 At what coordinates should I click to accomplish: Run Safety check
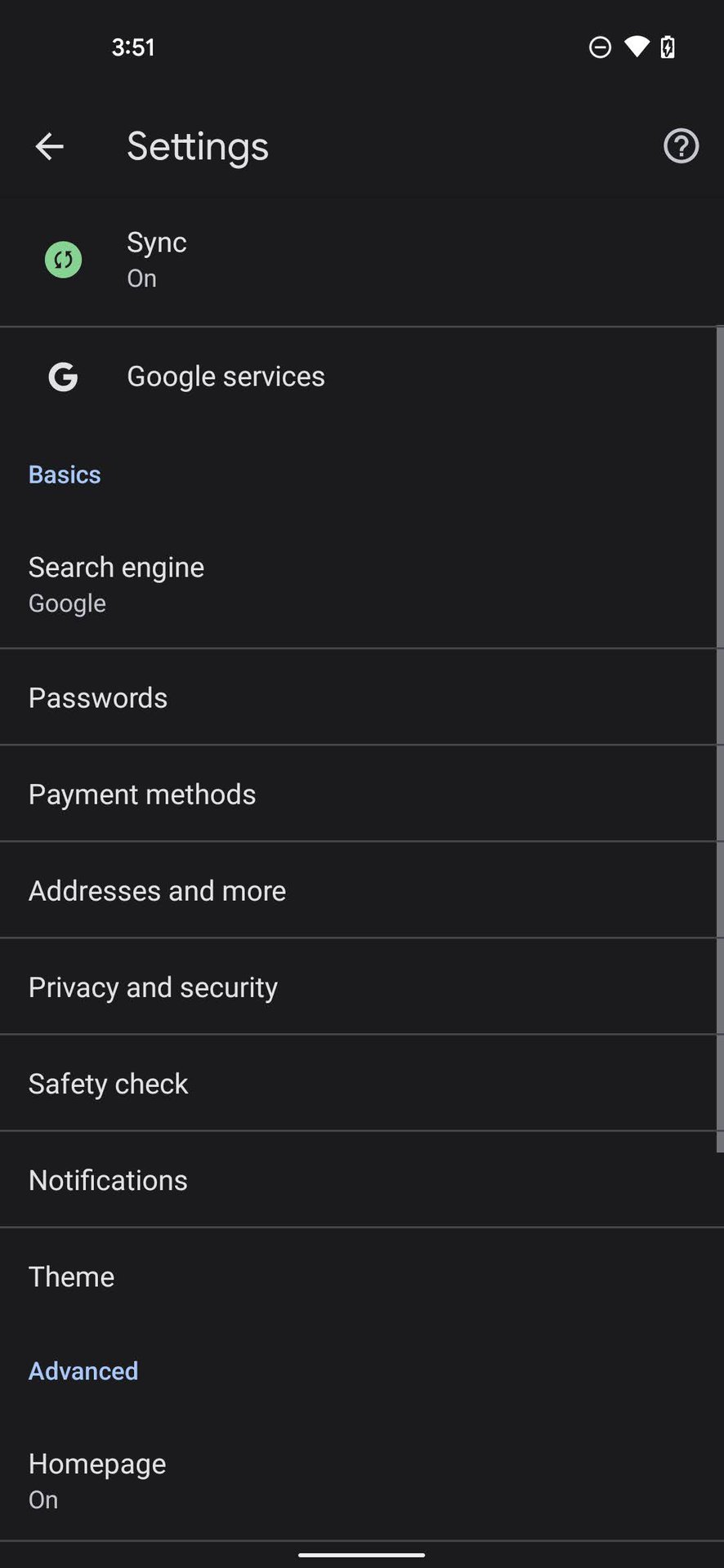[108, 1084]
